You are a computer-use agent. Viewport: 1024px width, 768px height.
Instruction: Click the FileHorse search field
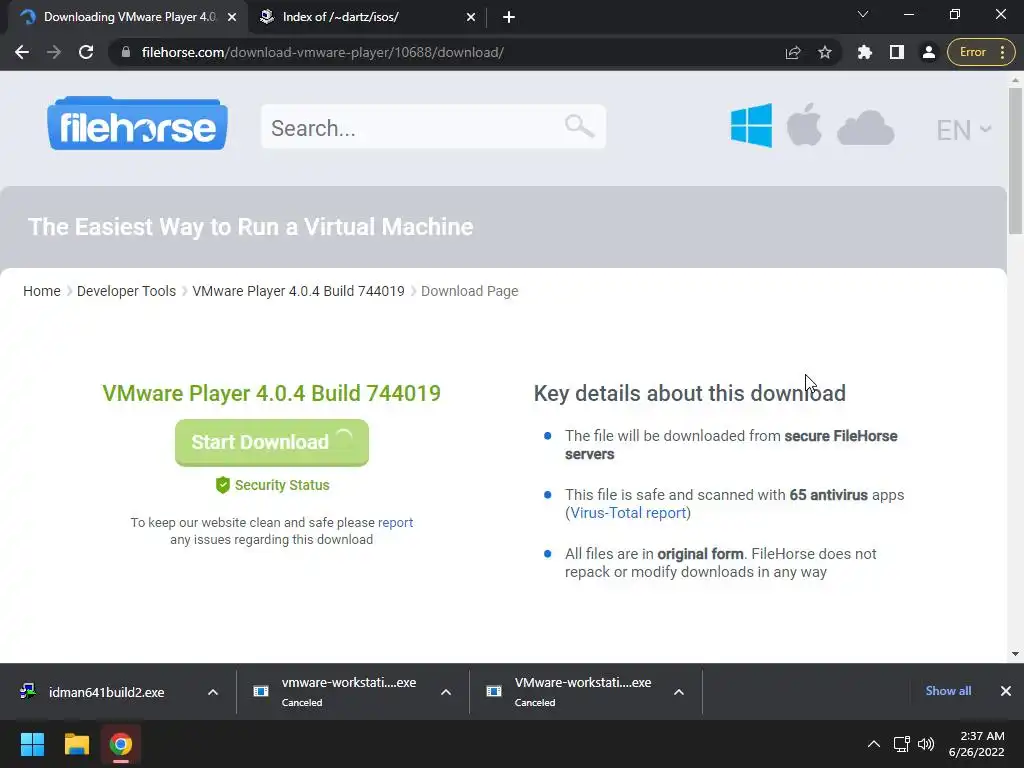tap(434, 127)
